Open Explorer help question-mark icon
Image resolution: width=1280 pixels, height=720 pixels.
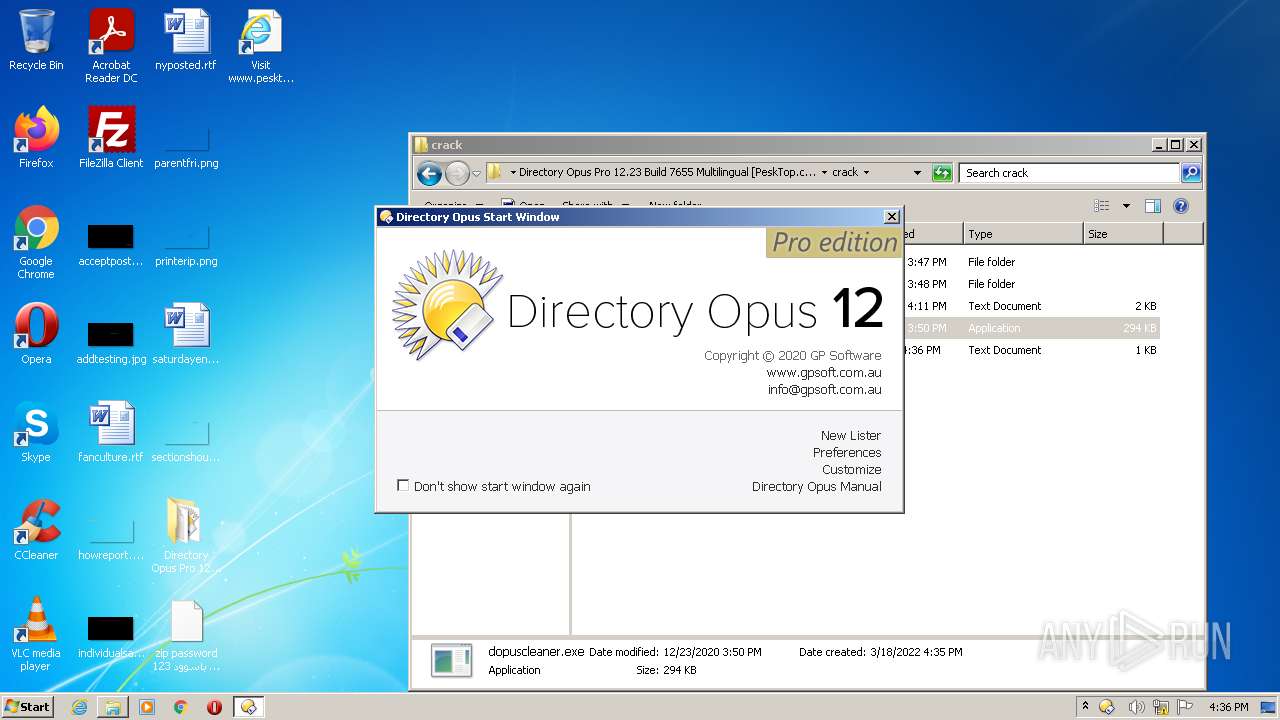coord(1181,206)
